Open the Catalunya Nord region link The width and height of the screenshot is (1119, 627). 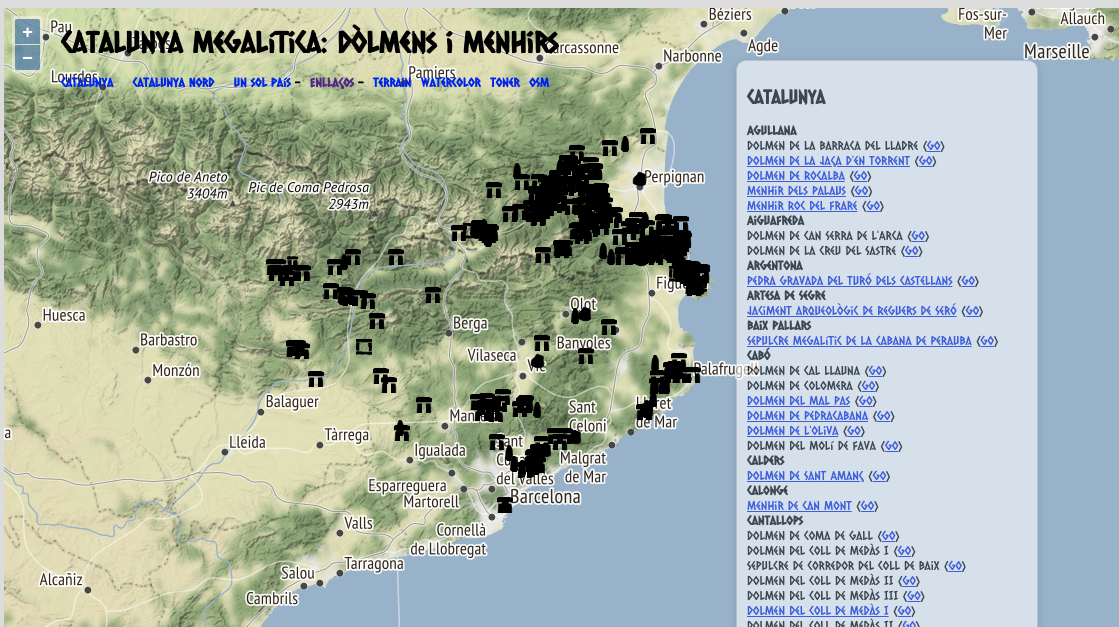click(173, 83)
